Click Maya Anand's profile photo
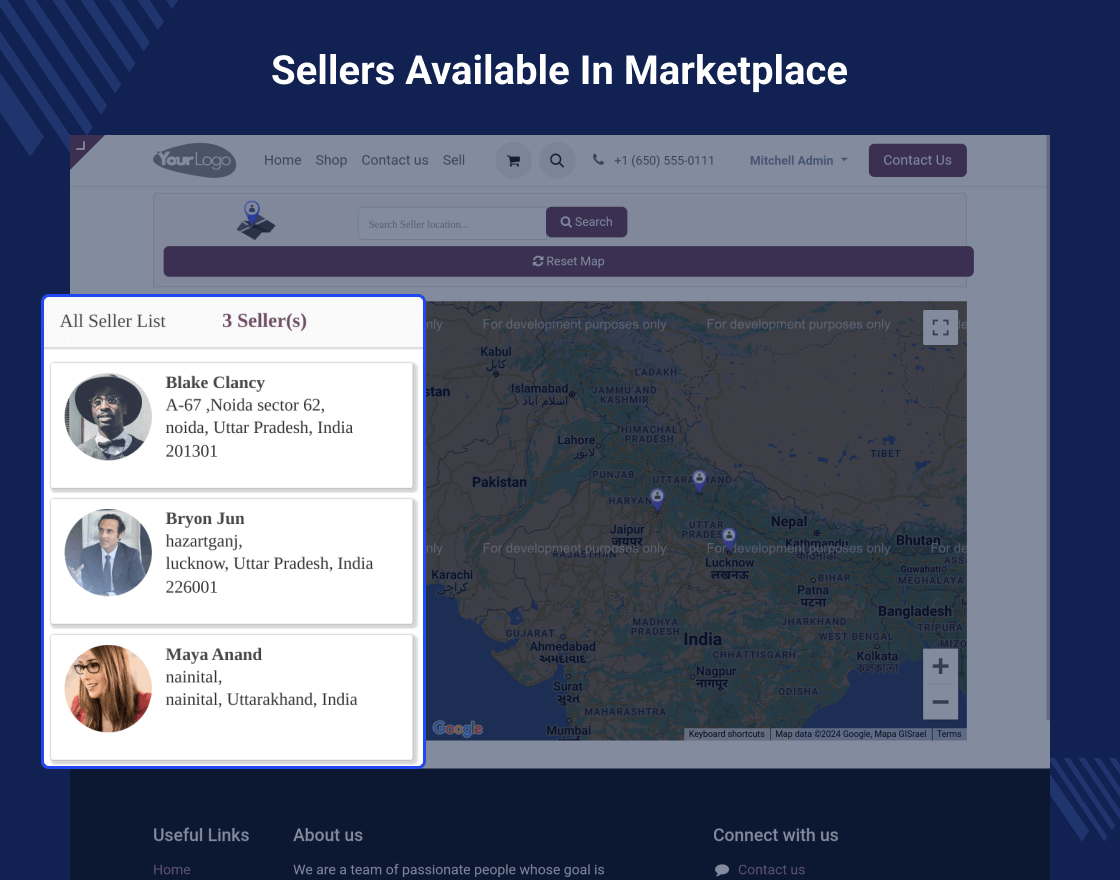This screenshot has height=880, width=1120. click(108, 689)
